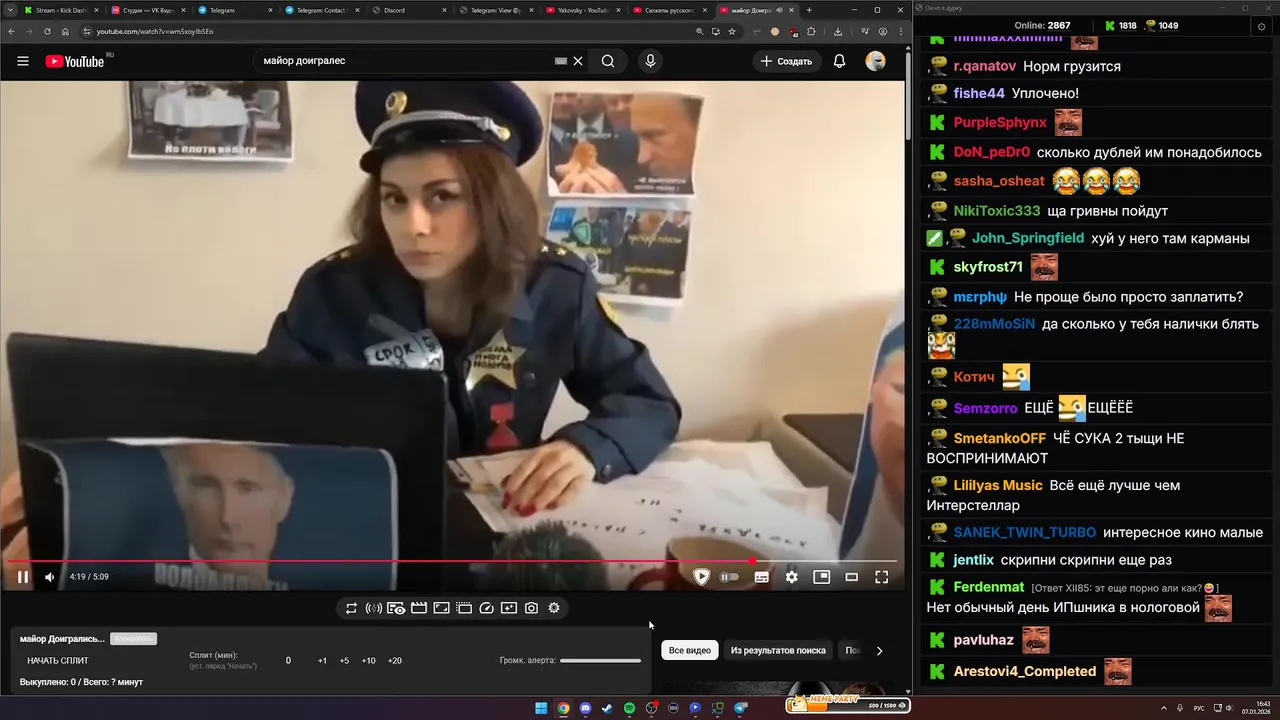
Task: Open the player settings gear
Action: 792,577
